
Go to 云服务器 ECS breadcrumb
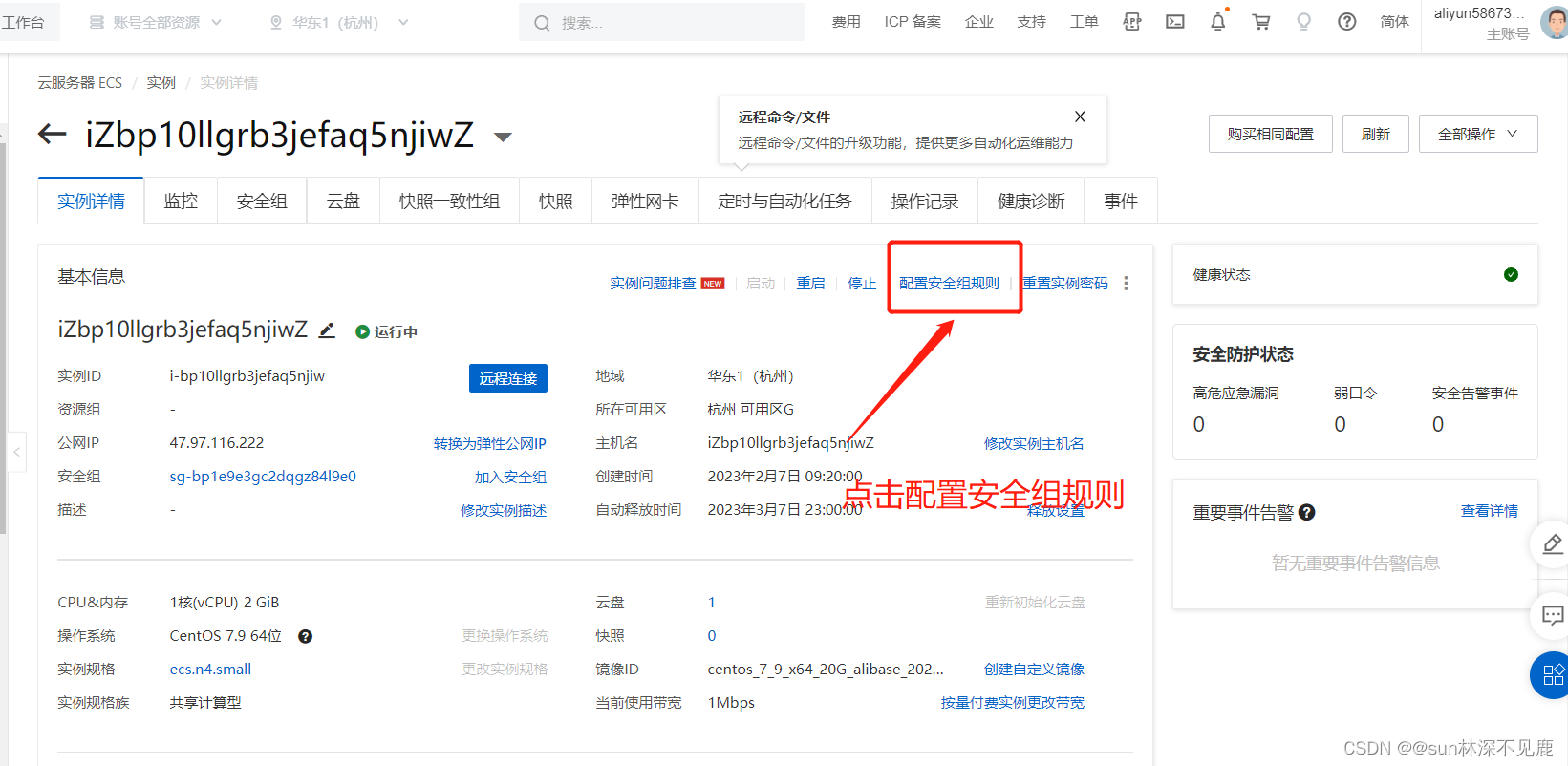click(80, 83)
